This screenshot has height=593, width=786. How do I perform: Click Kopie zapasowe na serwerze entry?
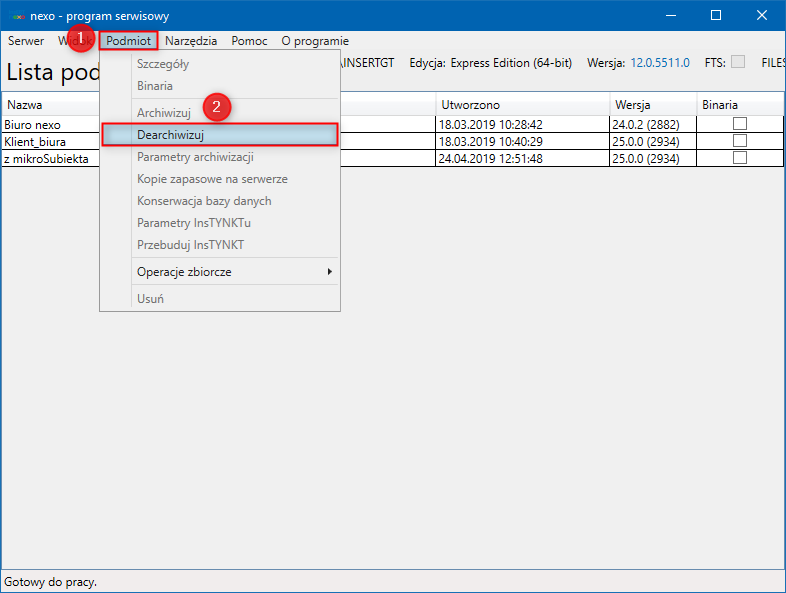coord(212,179)
